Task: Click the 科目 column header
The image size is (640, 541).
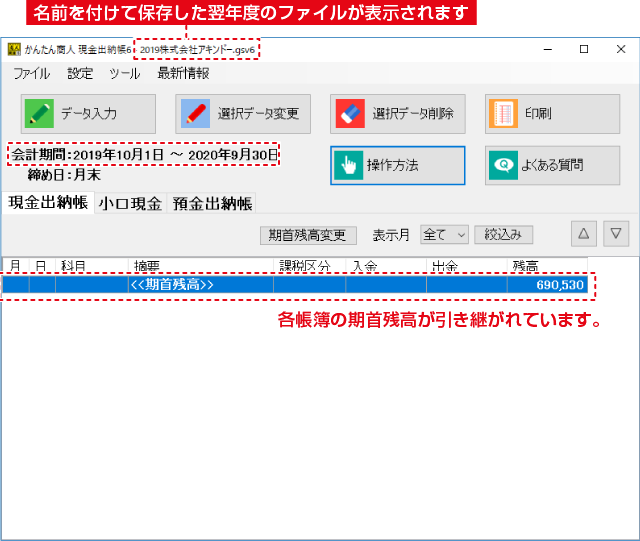Action: tap(92, 266)
